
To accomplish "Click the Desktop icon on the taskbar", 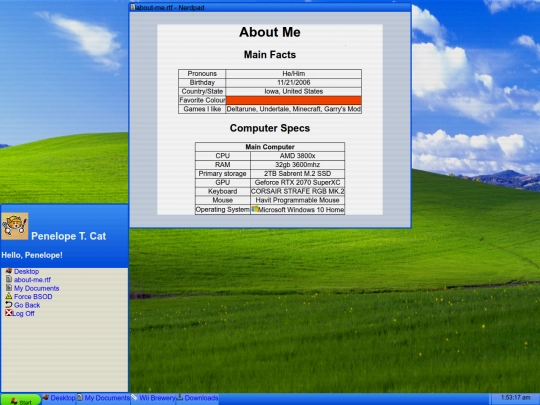I will 46,397.
